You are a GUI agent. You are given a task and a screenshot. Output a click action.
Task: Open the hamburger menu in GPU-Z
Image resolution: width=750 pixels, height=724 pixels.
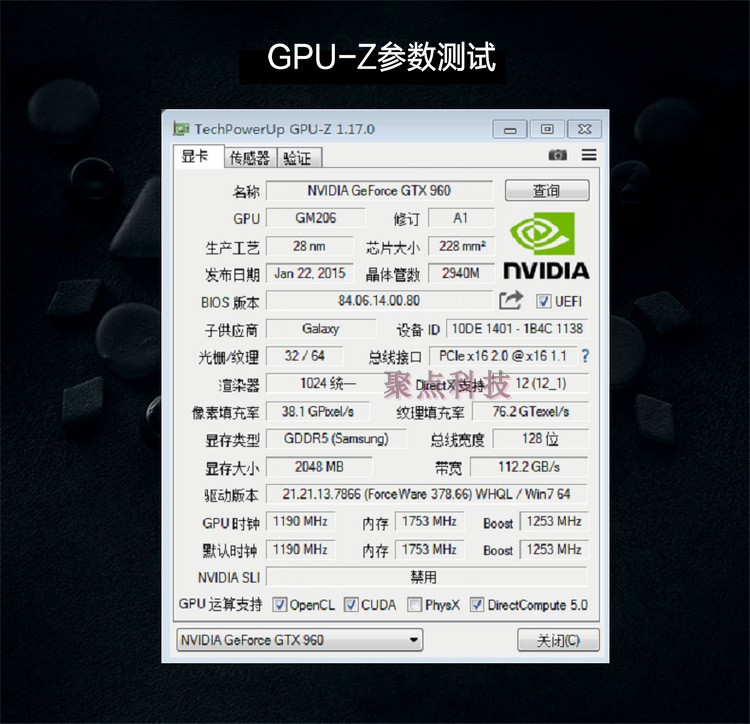click(x=589, y=155)
